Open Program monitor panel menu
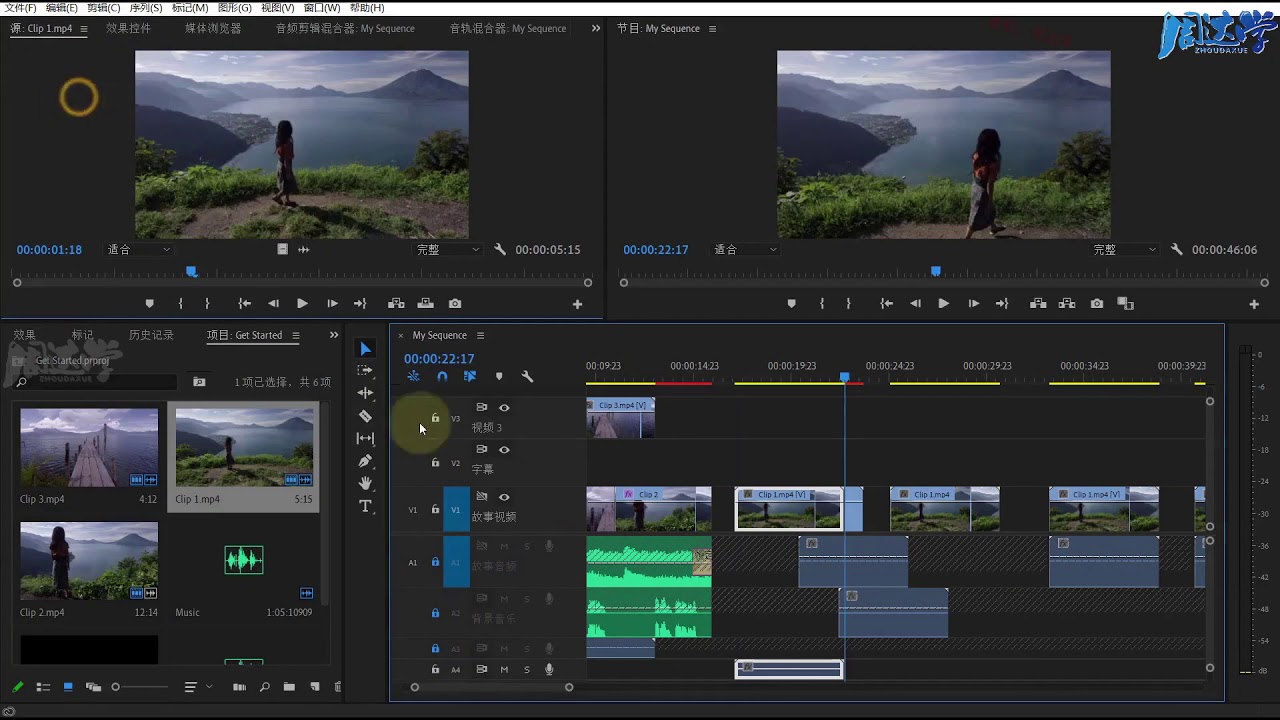The height and width of the screenshot is (720, 1280). 712,29
